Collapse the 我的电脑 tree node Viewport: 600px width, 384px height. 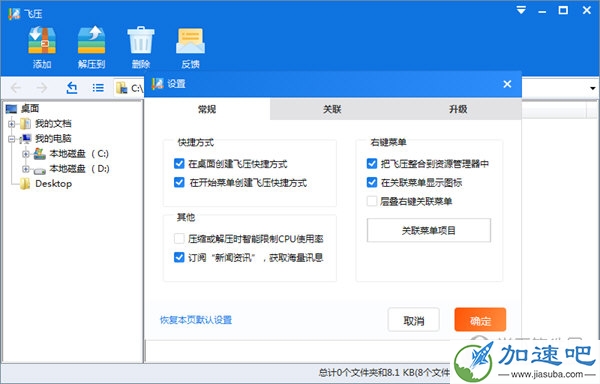[11, 139]
